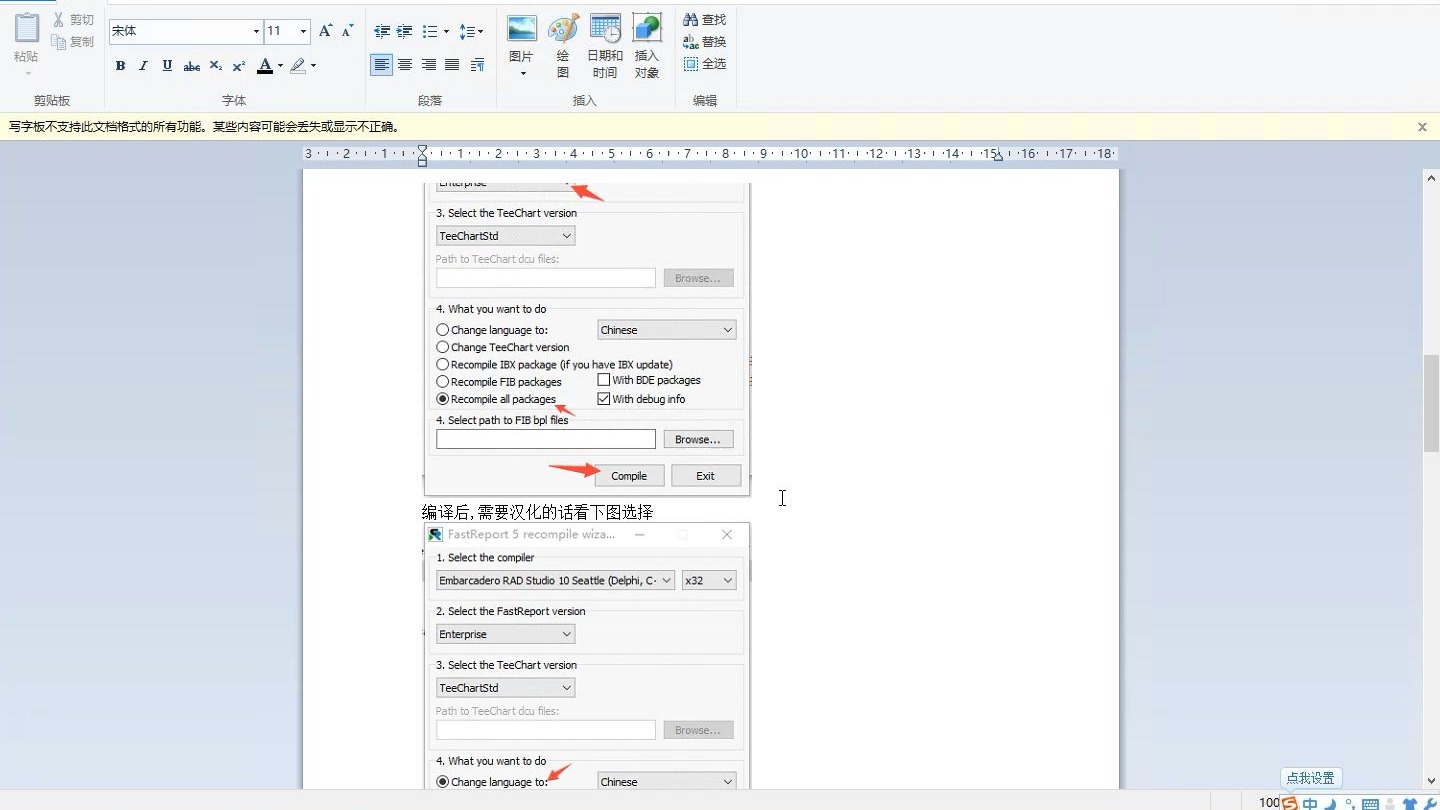
Task: Toggle Sogou Chinese/English mode (中)
Action: click(1310, 803)
